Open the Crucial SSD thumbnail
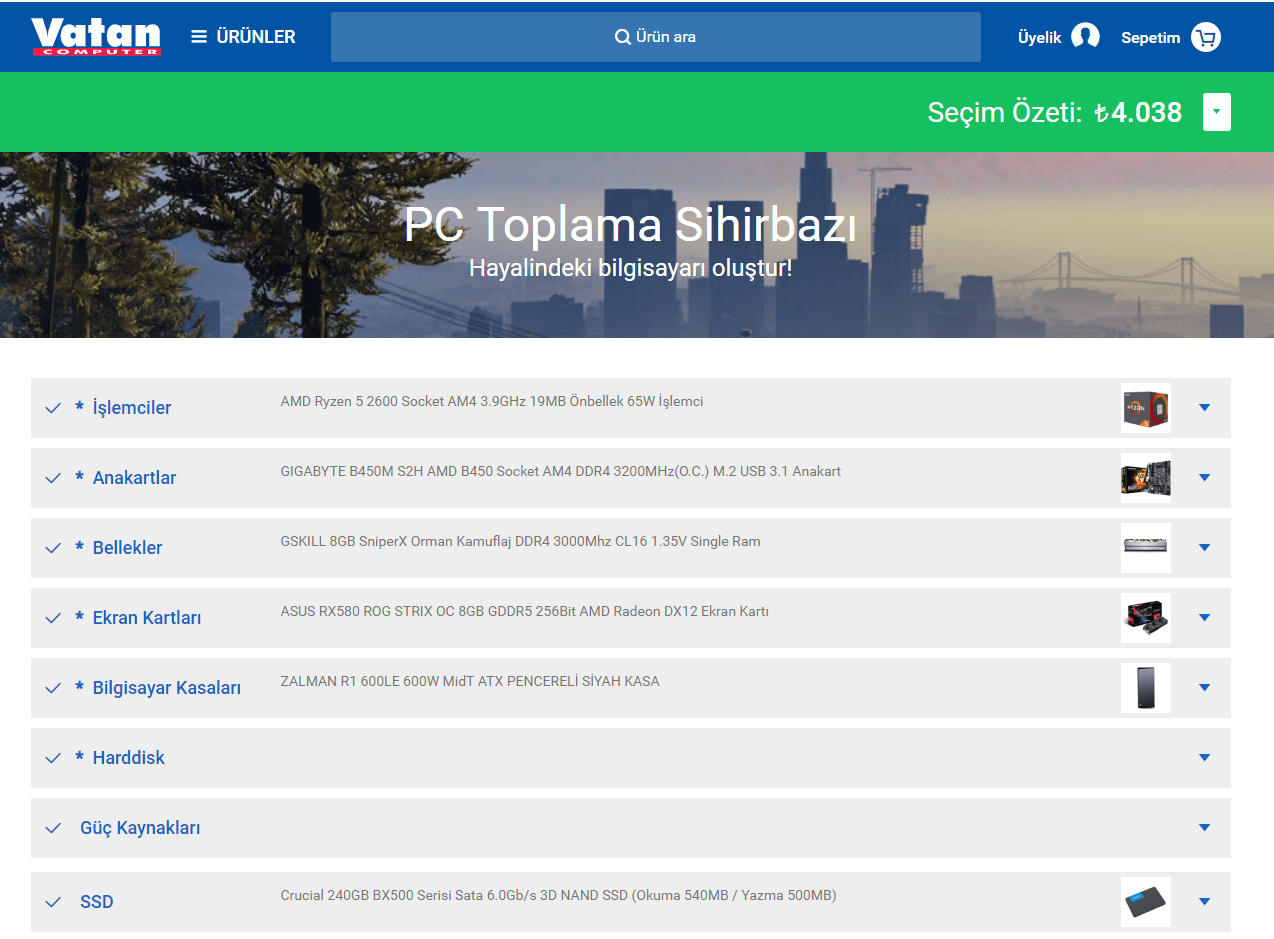The width and height of the screenshot is (1274, 939). pyautogui.click(x=1146, y=901)
